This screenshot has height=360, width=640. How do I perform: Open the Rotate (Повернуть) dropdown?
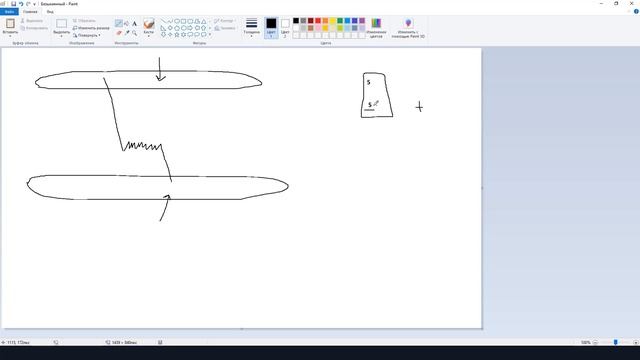(87, 36)
